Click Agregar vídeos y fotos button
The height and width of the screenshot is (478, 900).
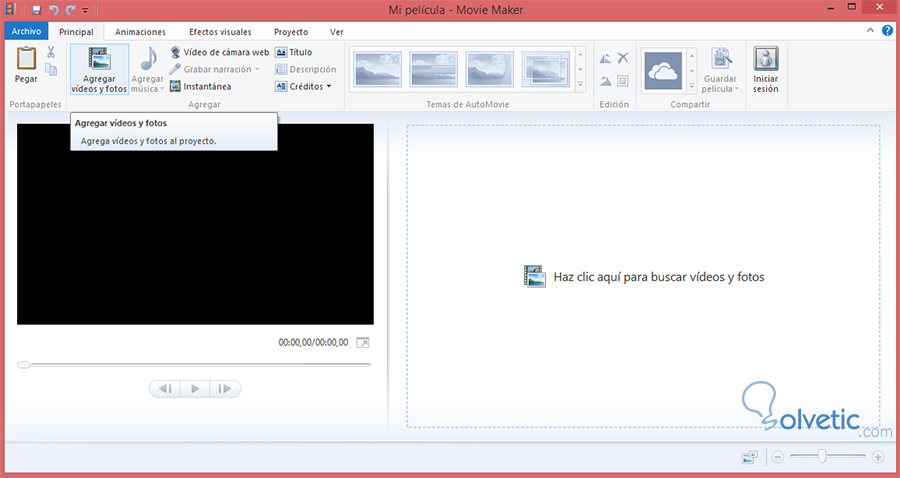(x=99, y=69)
